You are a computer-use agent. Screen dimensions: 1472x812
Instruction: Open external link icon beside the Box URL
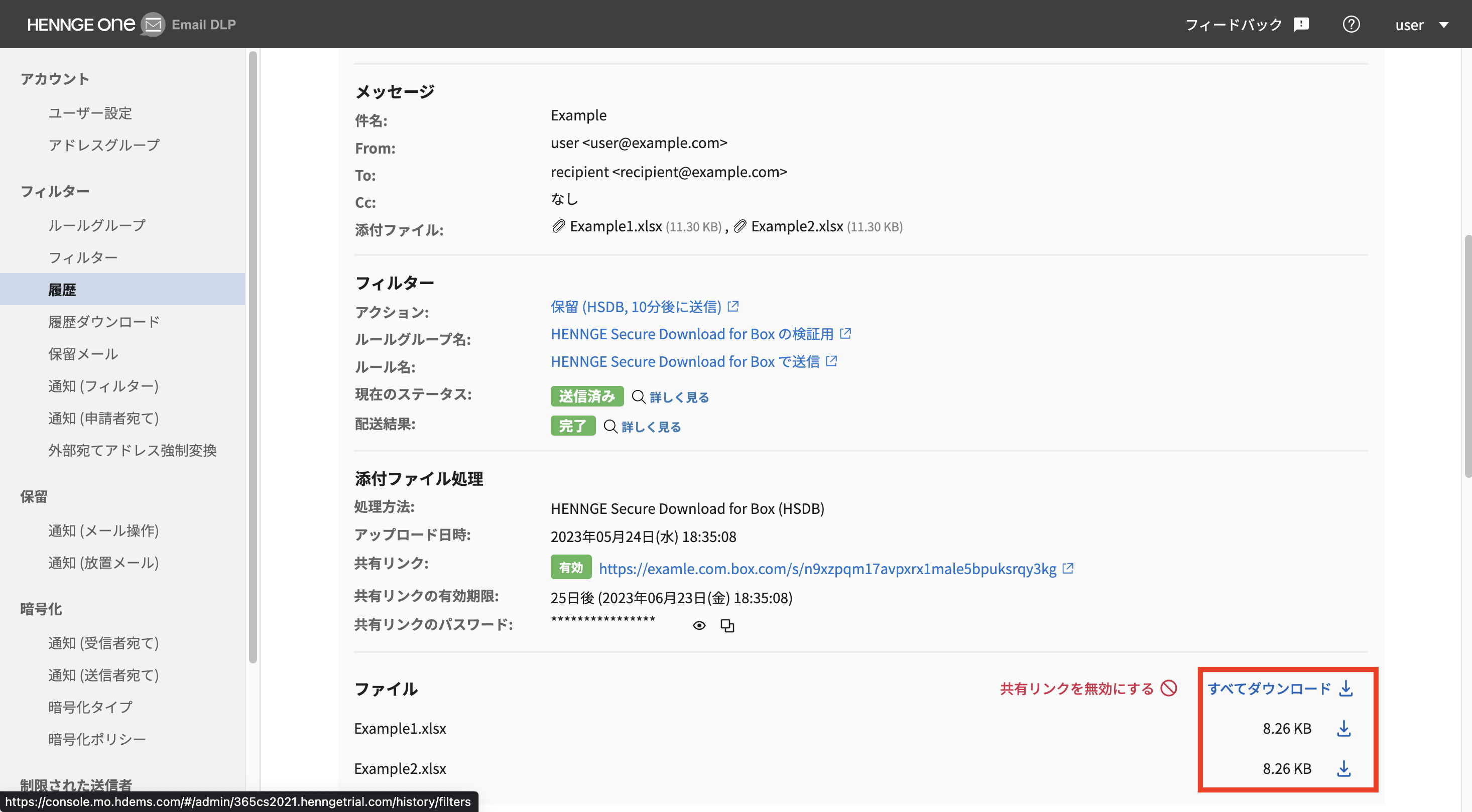[1067, 569]
